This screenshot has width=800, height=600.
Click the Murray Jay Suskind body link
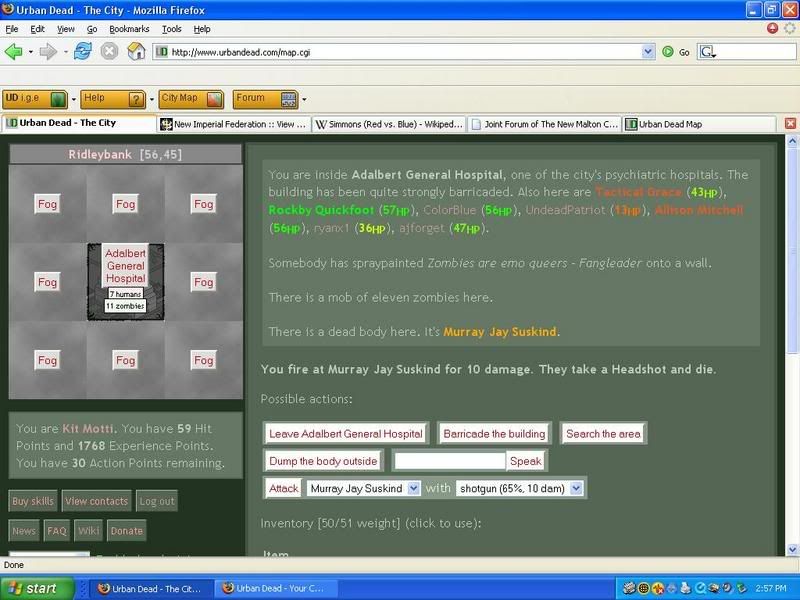[x=499, y=332]
